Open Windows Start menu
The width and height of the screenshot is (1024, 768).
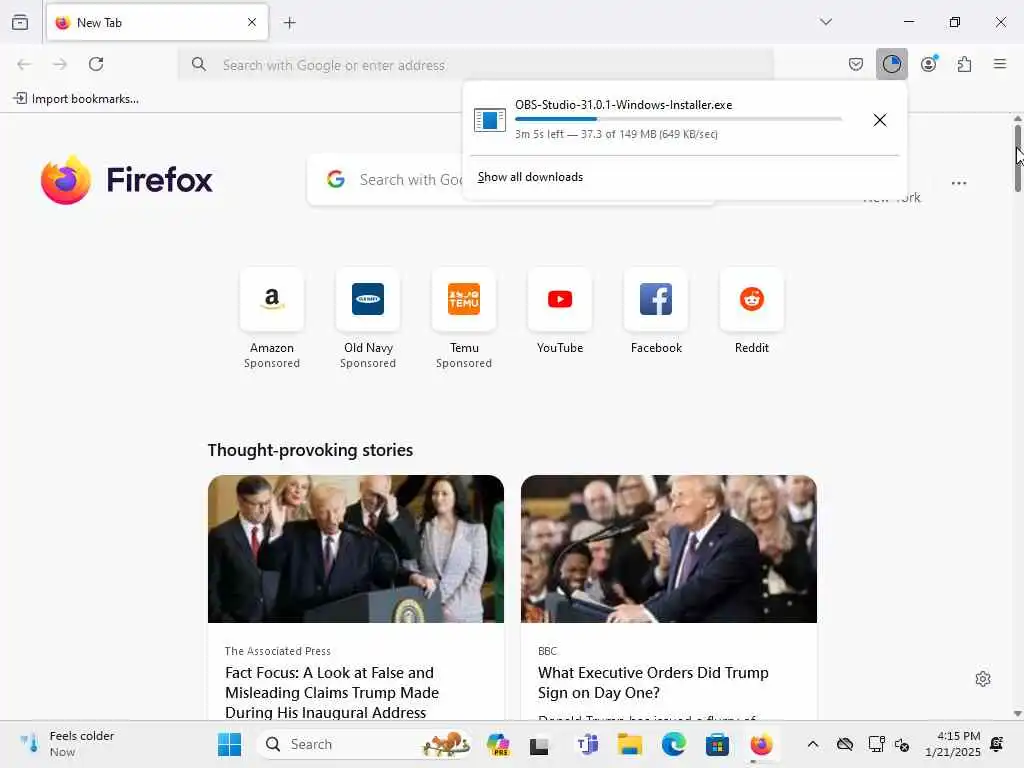tap(229, 744)
